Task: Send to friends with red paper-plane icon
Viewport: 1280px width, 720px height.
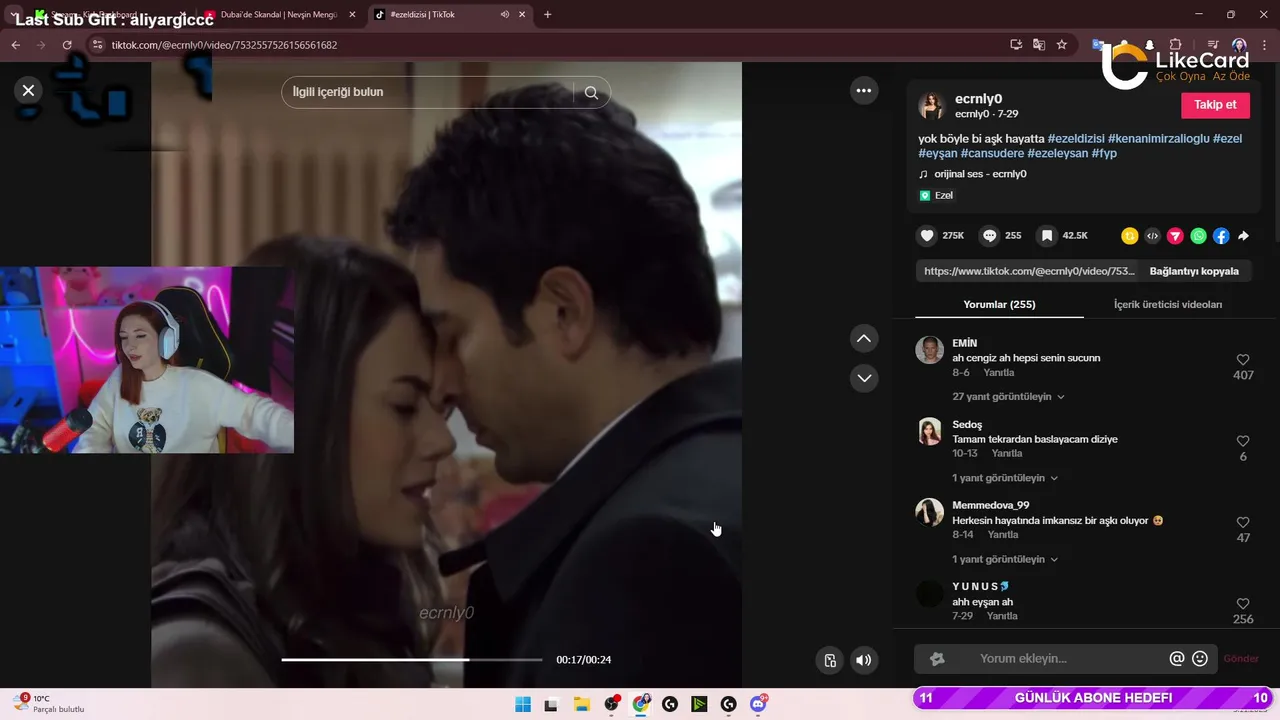Action: point(1176,236)
